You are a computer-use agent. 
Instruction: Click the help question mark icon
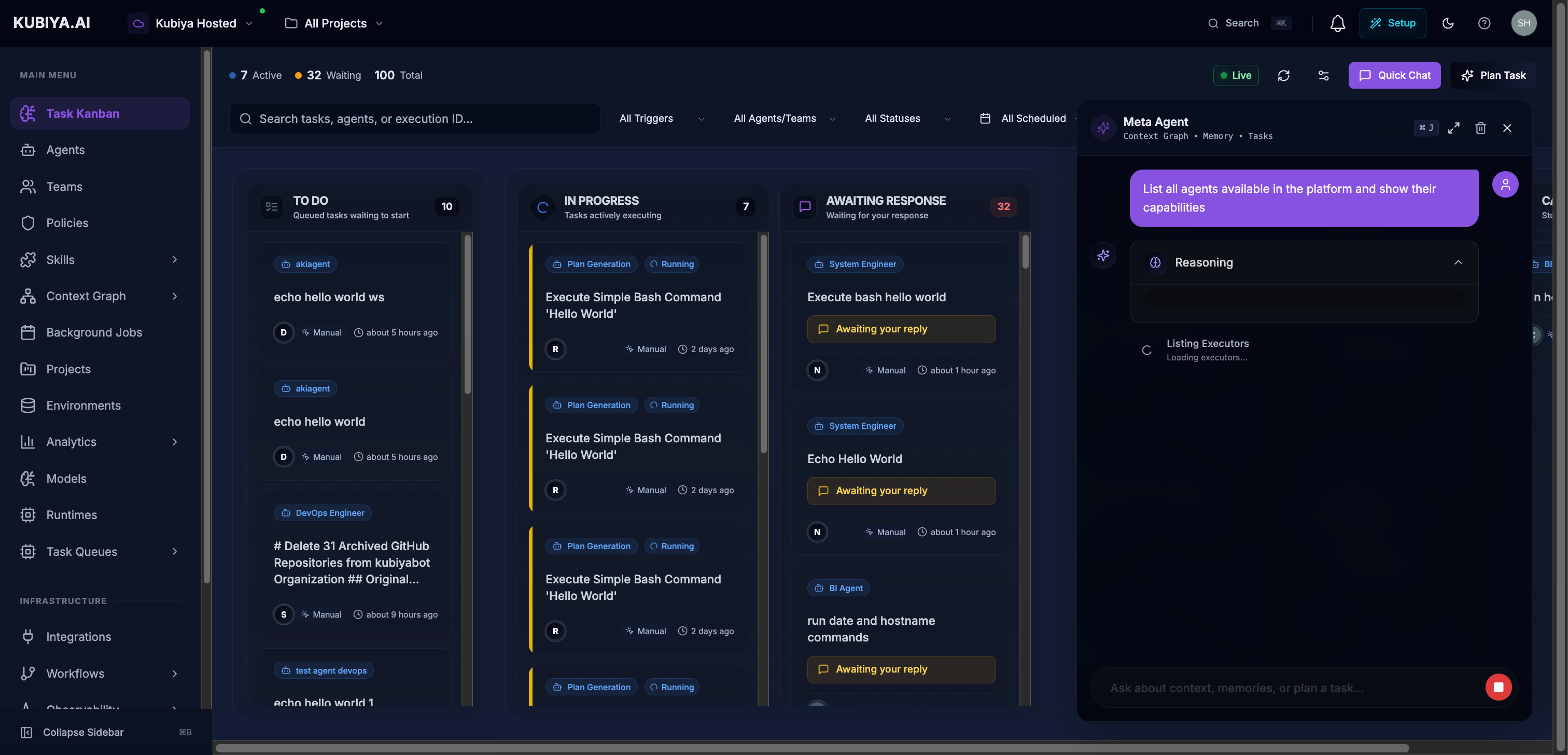[x=1484, y=23]
